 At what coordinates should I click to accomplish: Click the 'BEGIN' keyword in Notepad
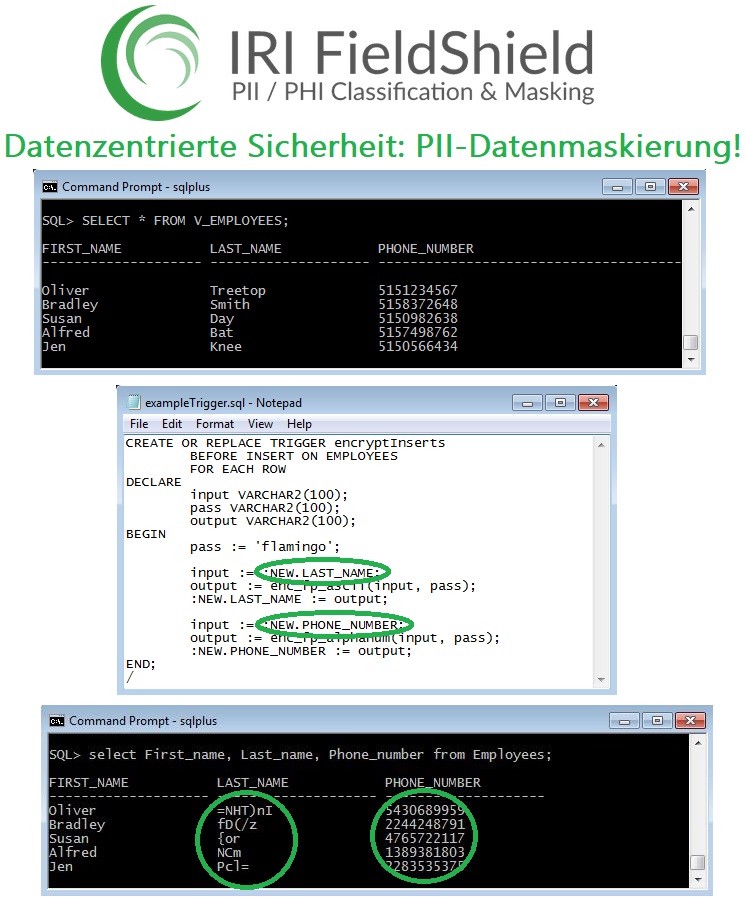pos(146,534)
